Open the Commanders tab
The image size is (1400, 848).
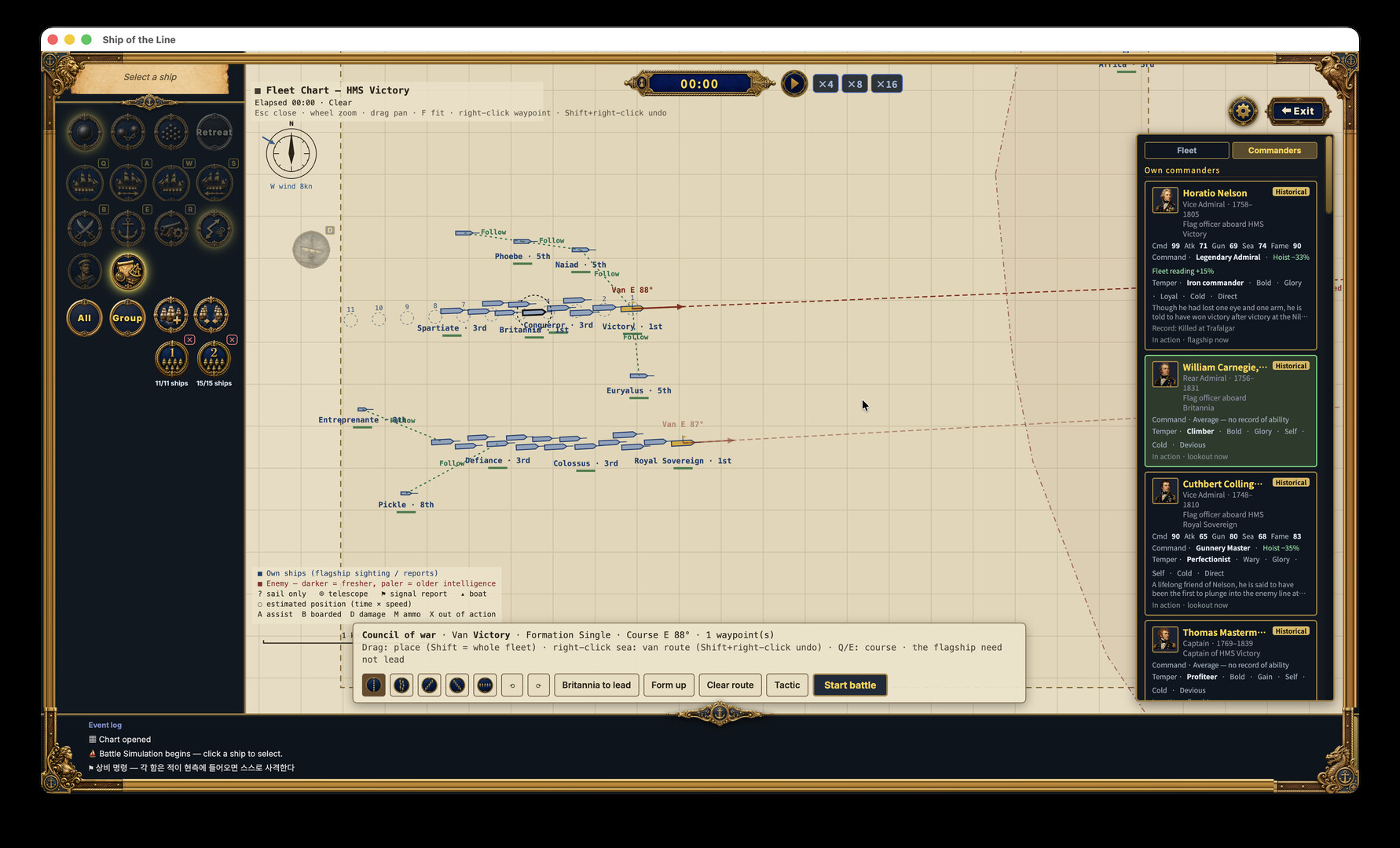pos(1274,151)
